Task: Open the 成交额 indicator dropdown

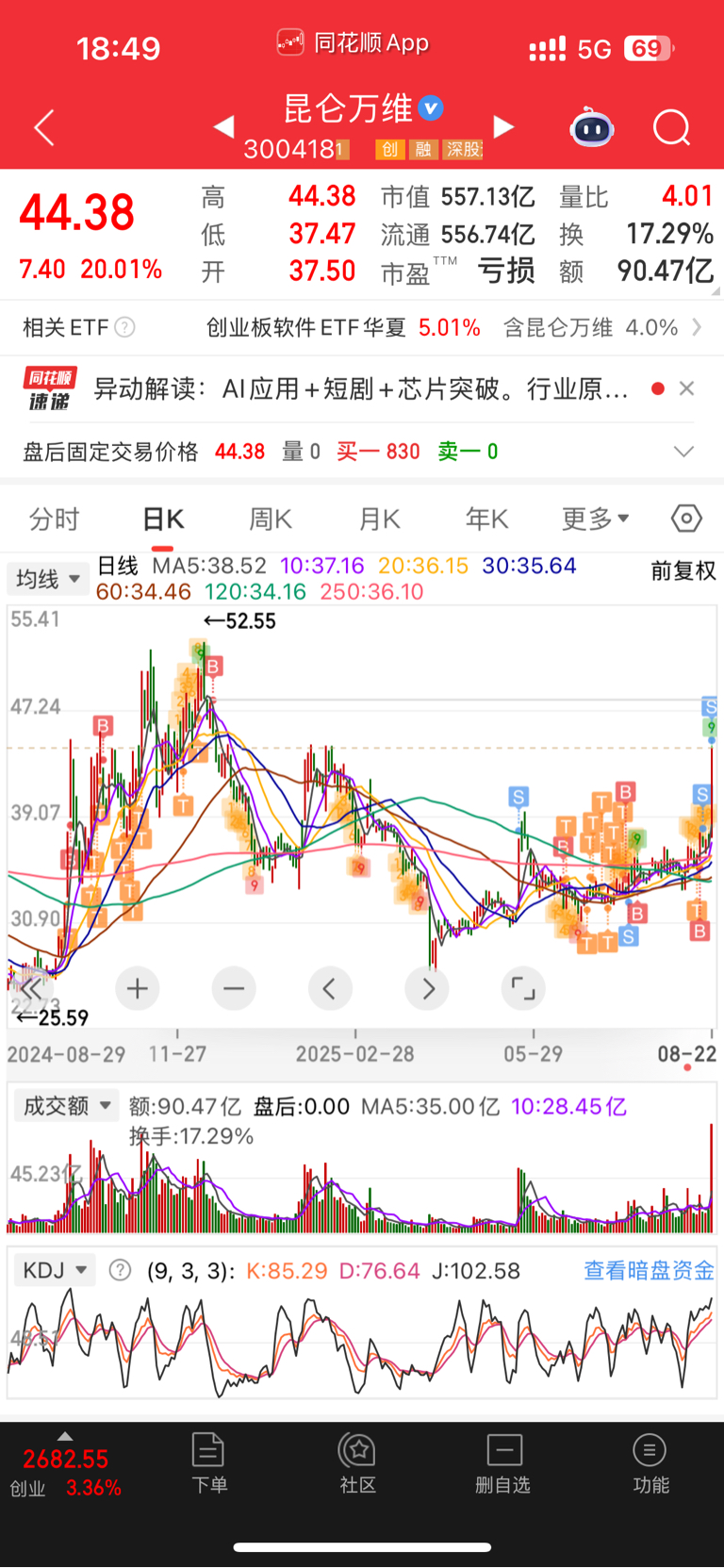Action: 66,1105
